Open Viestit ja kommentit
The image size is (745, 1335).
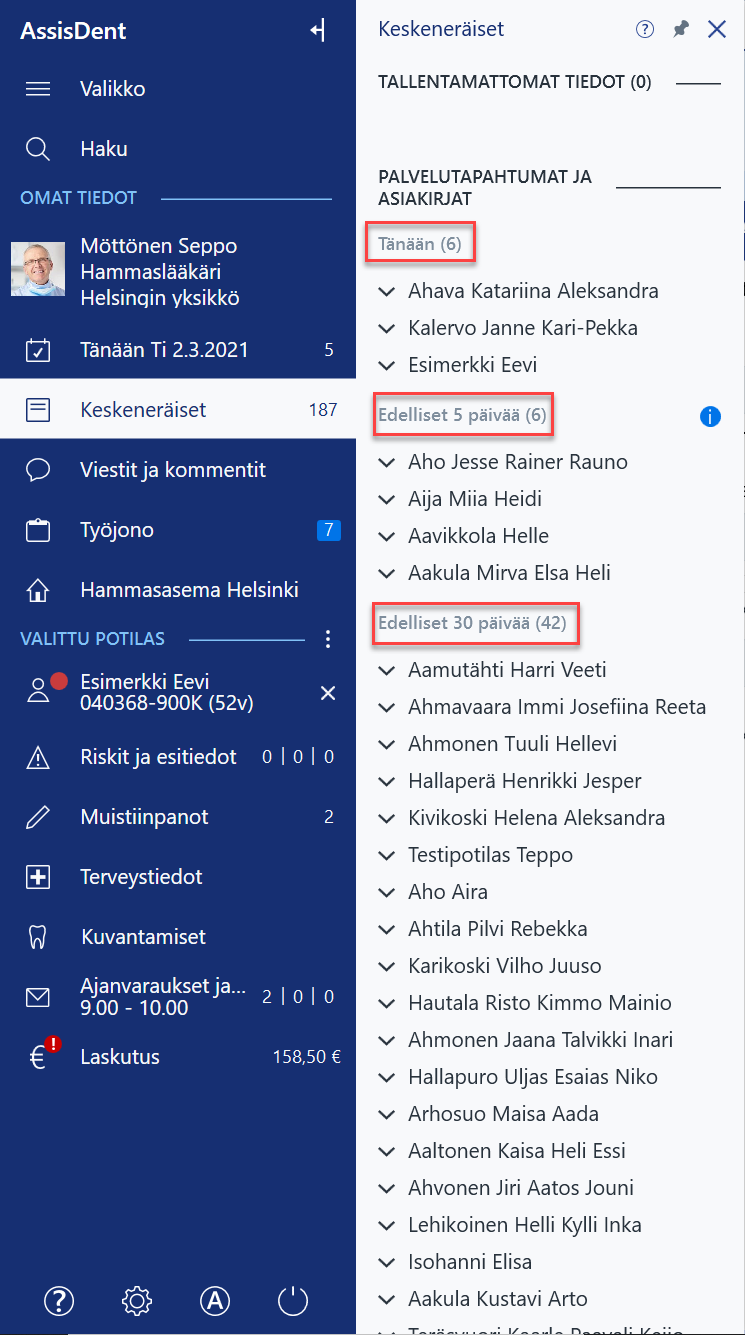(x=178, y=470)
